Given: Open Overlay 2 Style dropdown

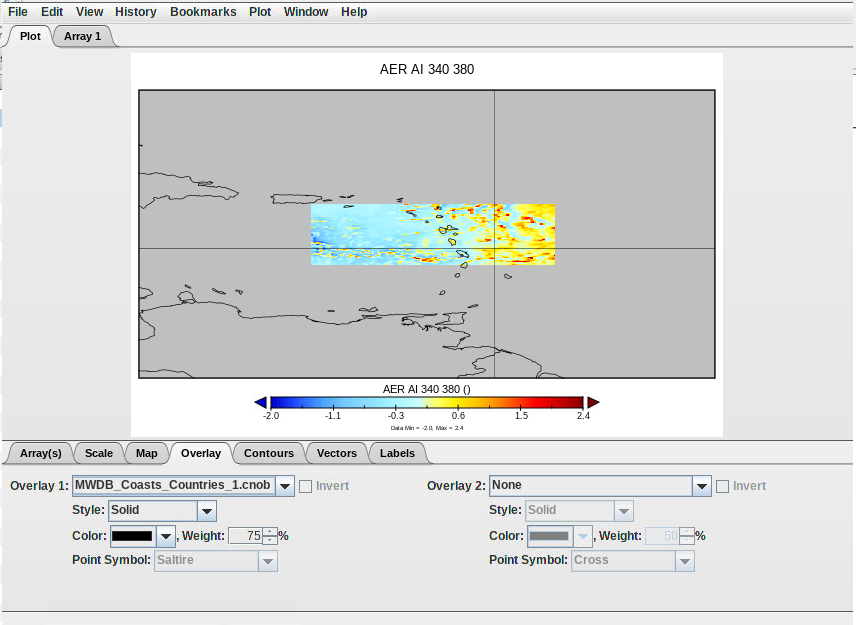Looking at the screenshot, I should pos(579,511).
